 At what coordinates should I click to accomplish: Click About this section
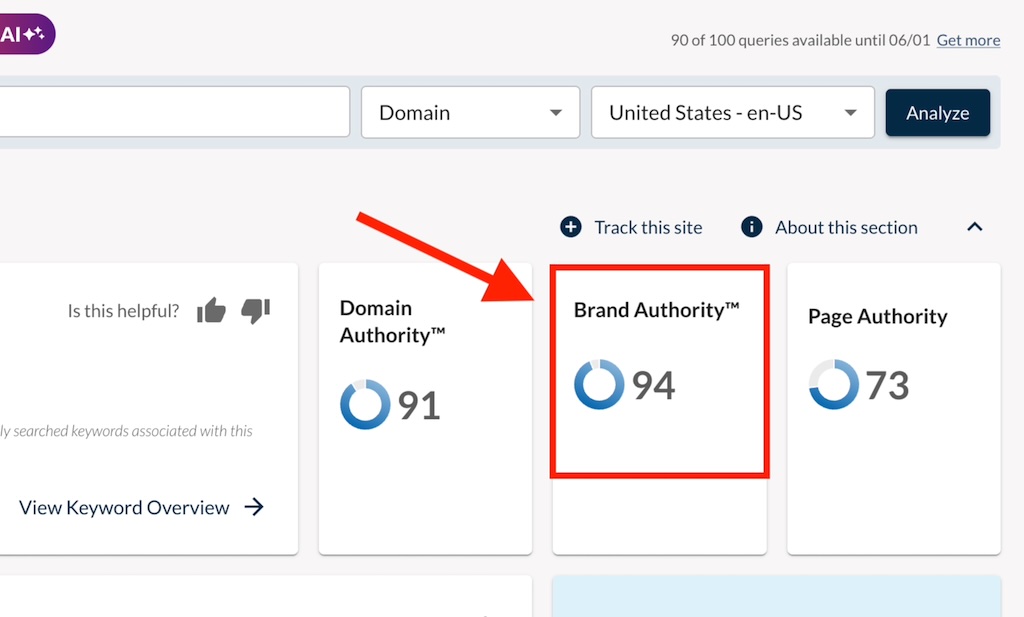click(846, 227)
